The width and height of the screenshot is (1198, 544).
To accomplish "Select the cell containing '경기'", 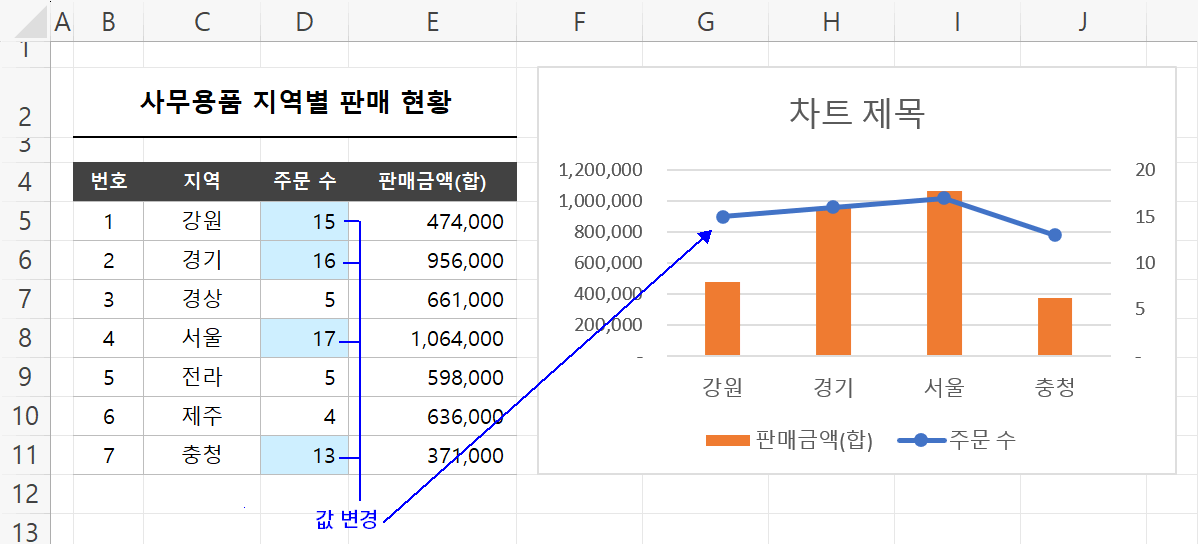I will pyautogui.click(x=202, y=261).
